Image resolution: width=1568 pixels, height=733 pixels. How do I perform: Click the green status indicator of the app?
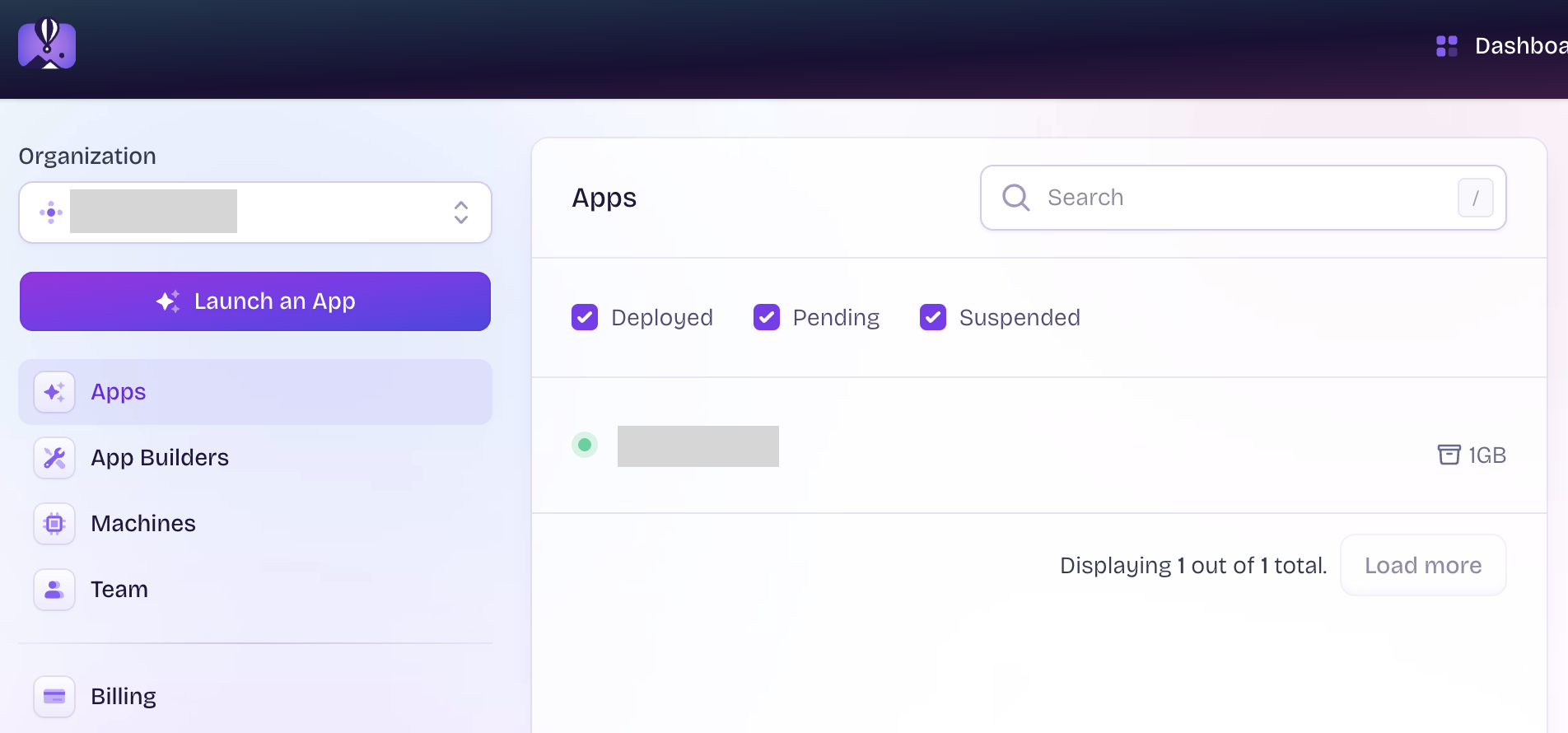pos(585,445)
